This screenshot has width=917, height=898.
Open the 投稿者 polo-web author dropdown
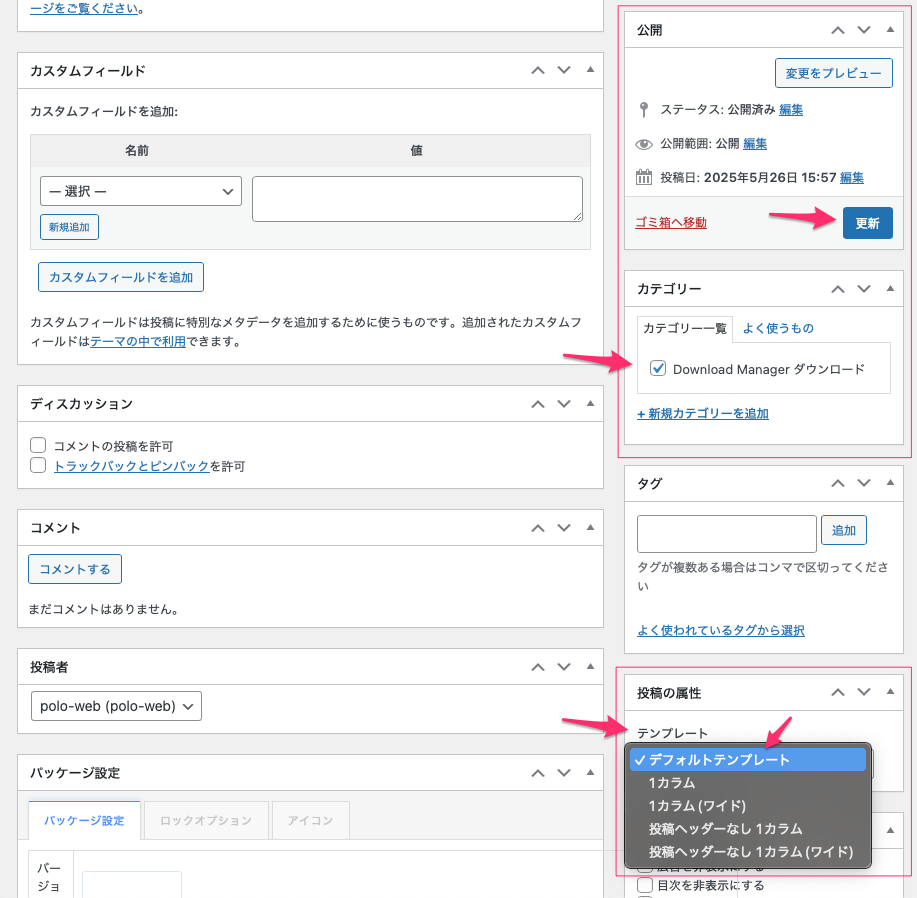(x=116, y=706)
